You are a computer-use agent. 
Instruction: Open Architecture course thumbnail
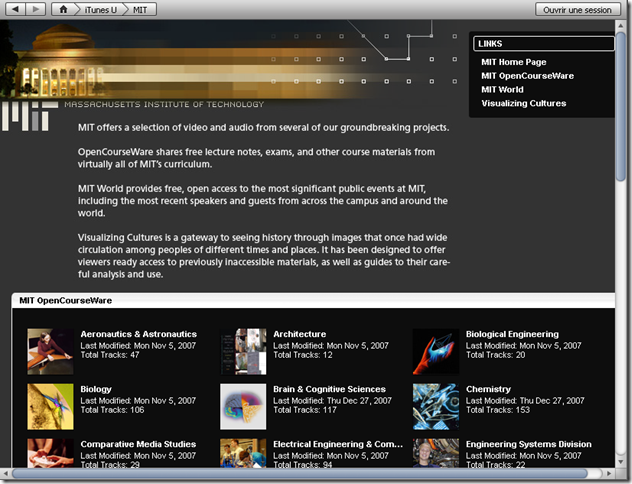pos(243,351)
